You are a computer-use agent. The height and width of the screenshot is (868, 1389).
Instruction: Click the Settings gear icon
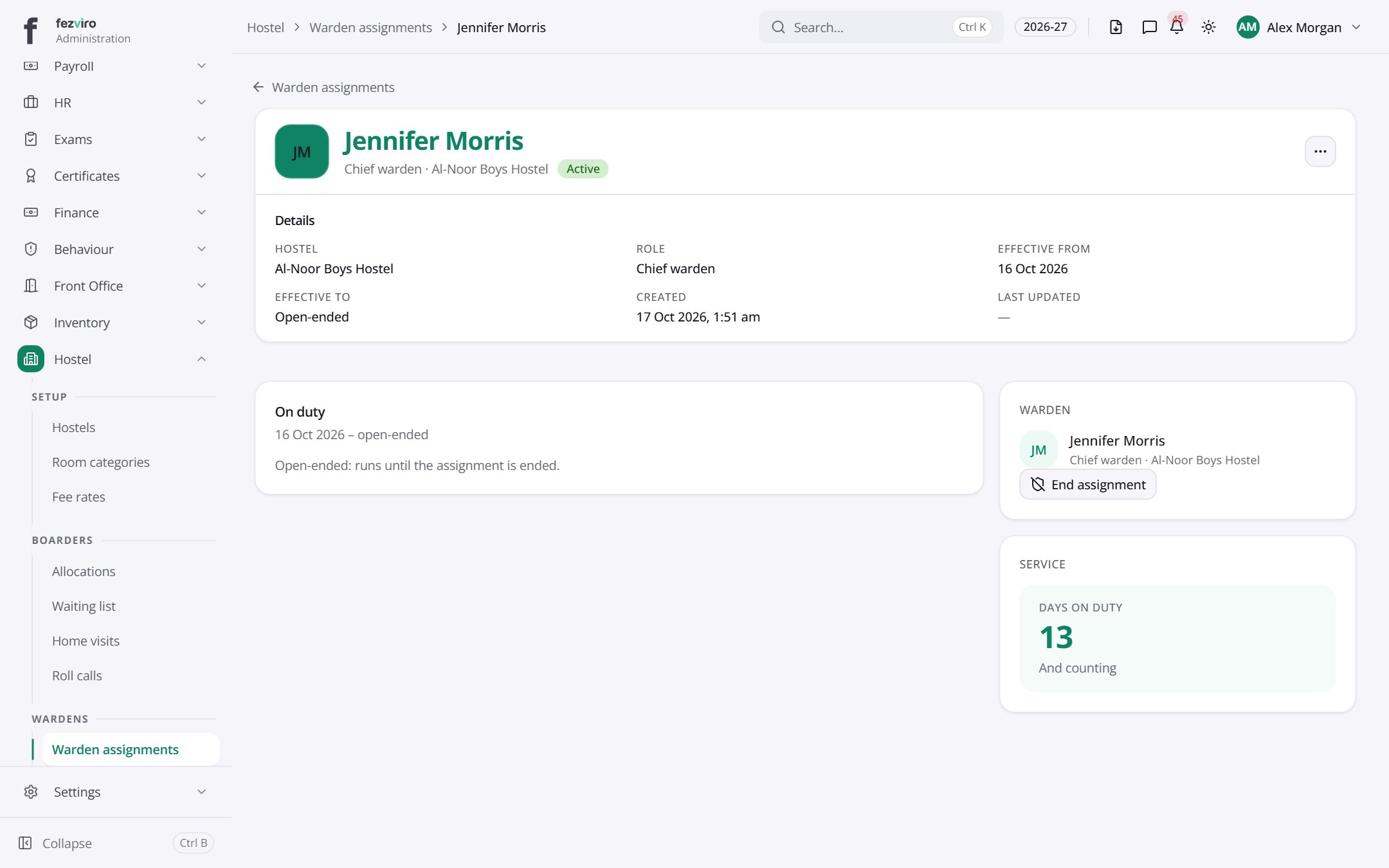(31, 791)
